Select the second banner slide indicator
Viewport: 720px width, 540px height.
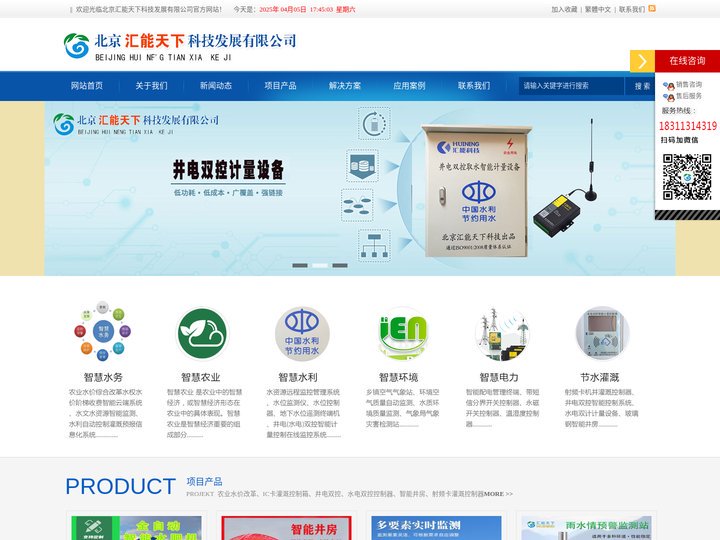tap(320, 265)
